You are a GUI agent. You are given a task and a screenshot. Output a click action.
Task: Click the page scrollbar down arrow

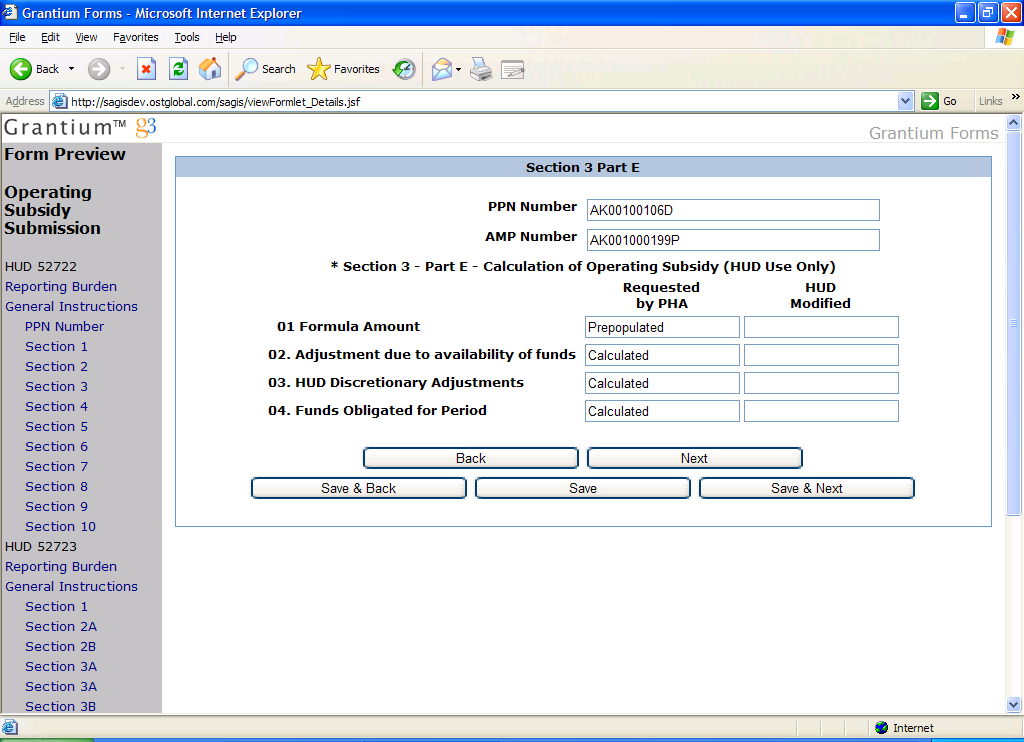1014,705
